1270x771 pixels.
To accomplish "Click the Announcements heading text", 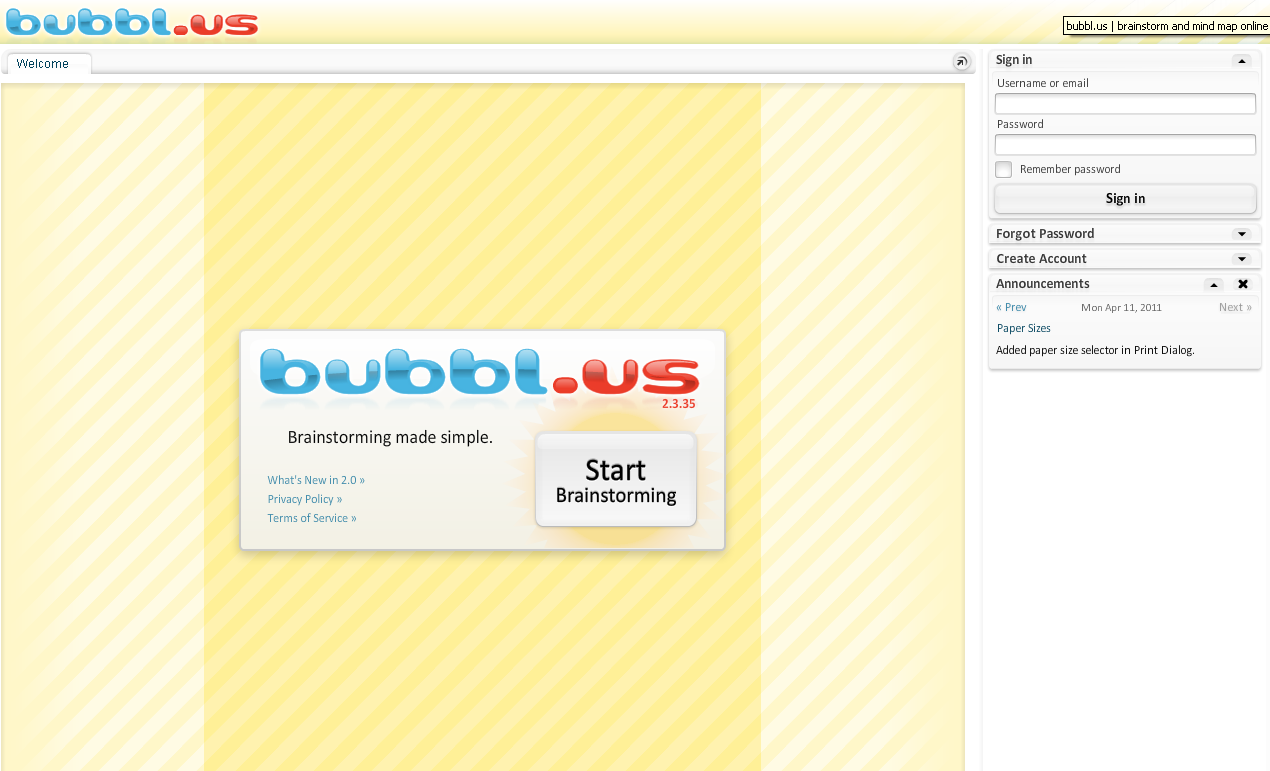I will pyautogui.click(x=1043, y=284).
